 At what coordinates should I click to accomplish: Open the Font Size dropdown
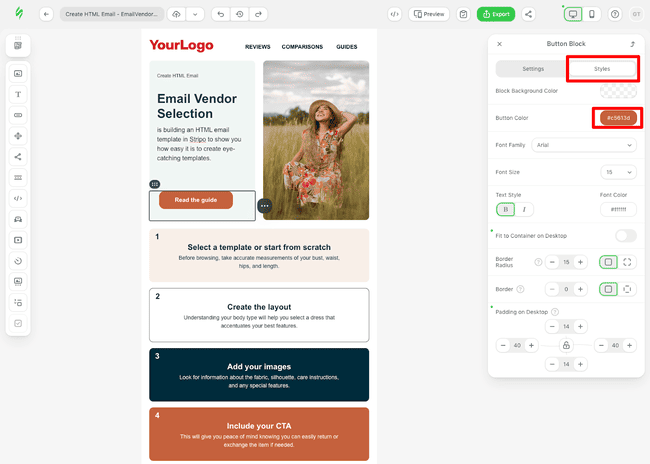pos(618,172)
